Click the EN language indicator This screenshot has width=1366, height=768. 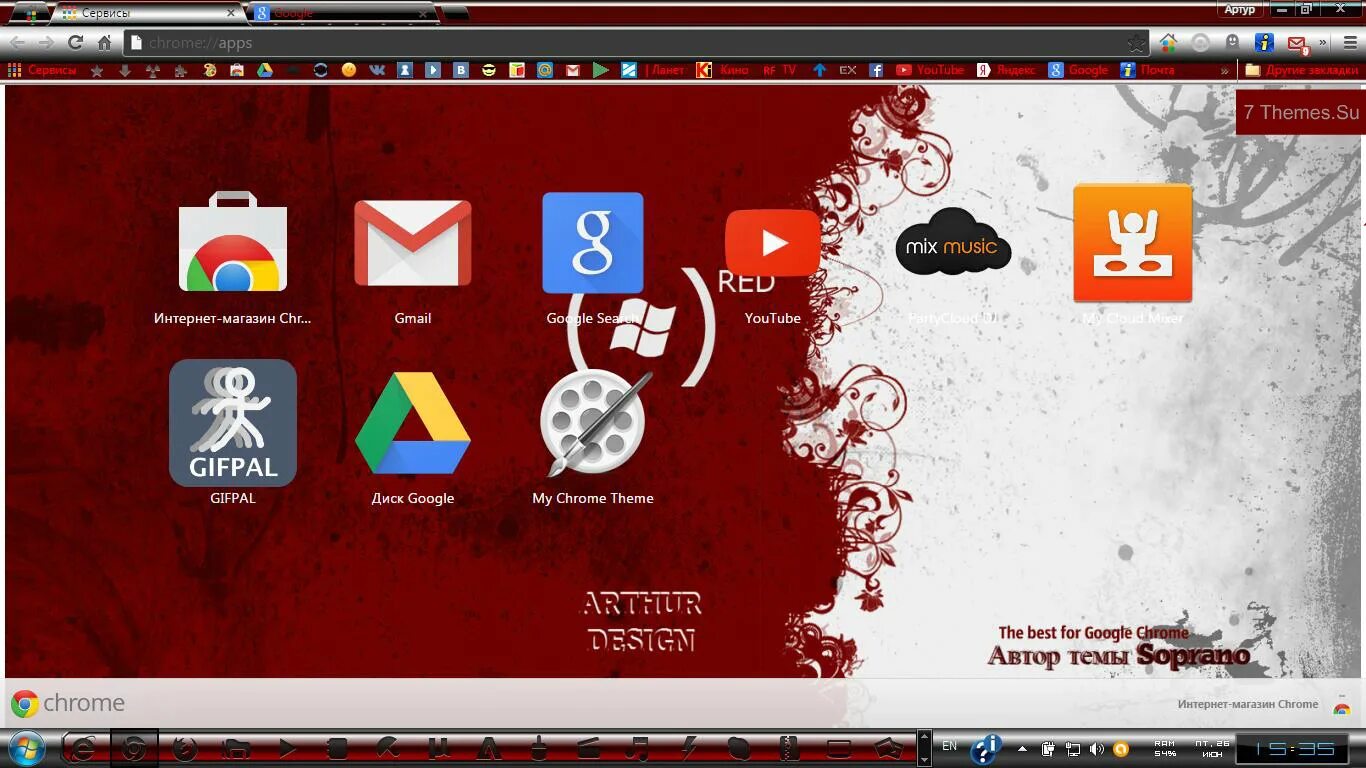click(x=949, y=746)
